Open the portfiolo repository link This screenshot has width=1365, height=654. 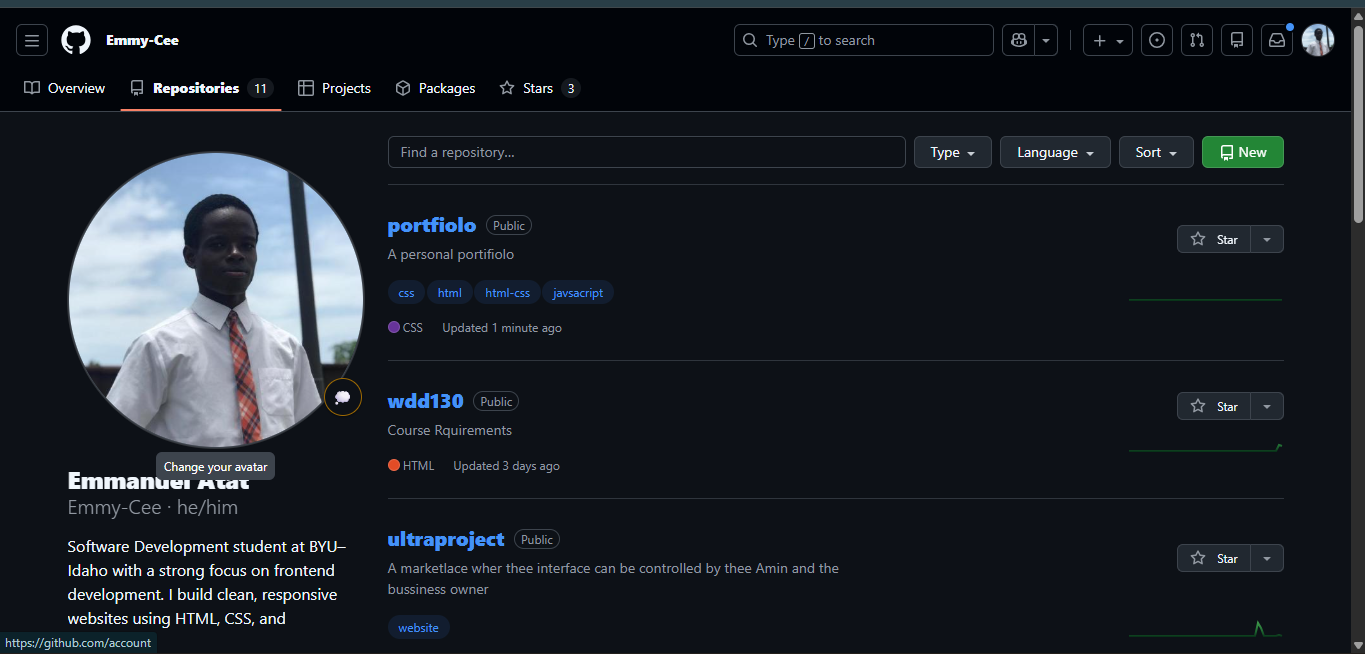point(432,225)
